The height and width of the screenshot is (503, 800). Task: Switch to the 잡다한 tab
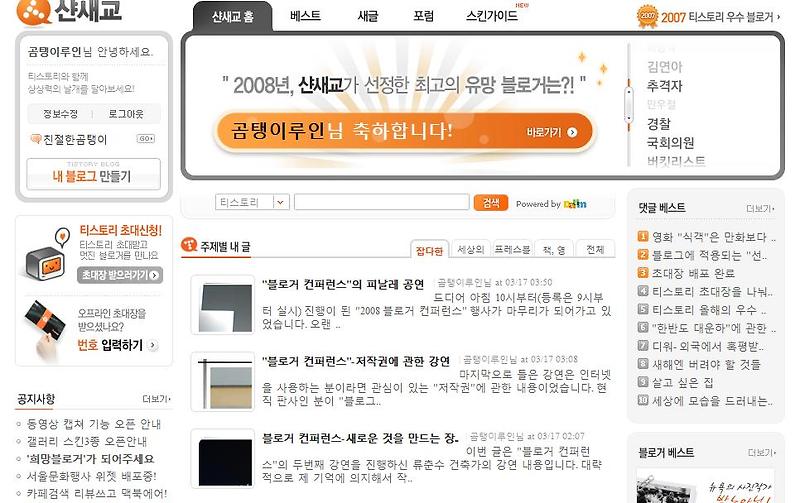click(x=429, y=250)
